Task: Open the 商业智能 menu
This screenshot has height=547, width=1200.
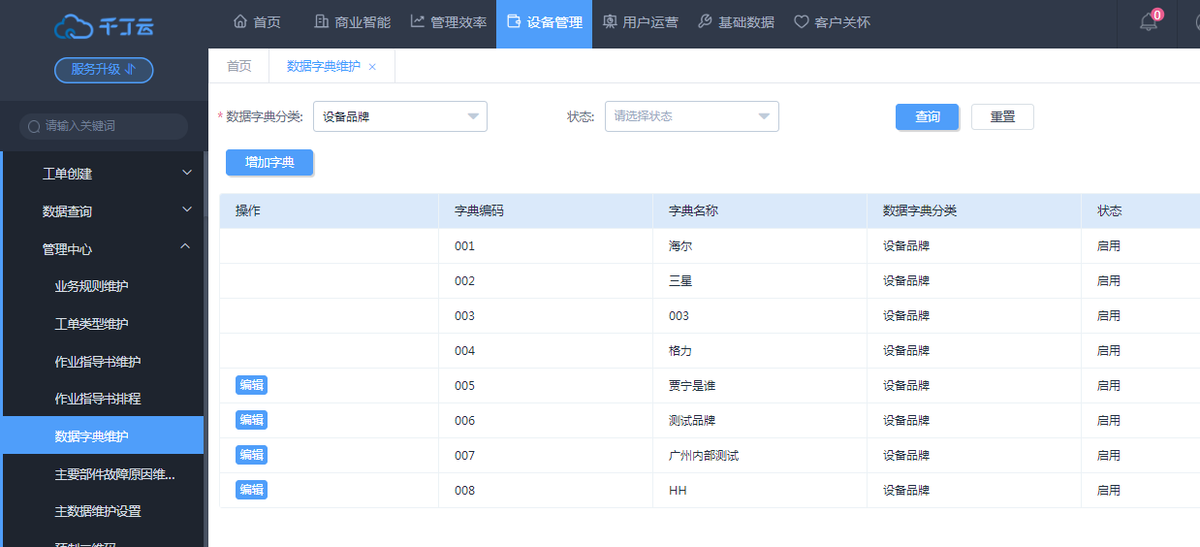Action: (x=352, y=22)
